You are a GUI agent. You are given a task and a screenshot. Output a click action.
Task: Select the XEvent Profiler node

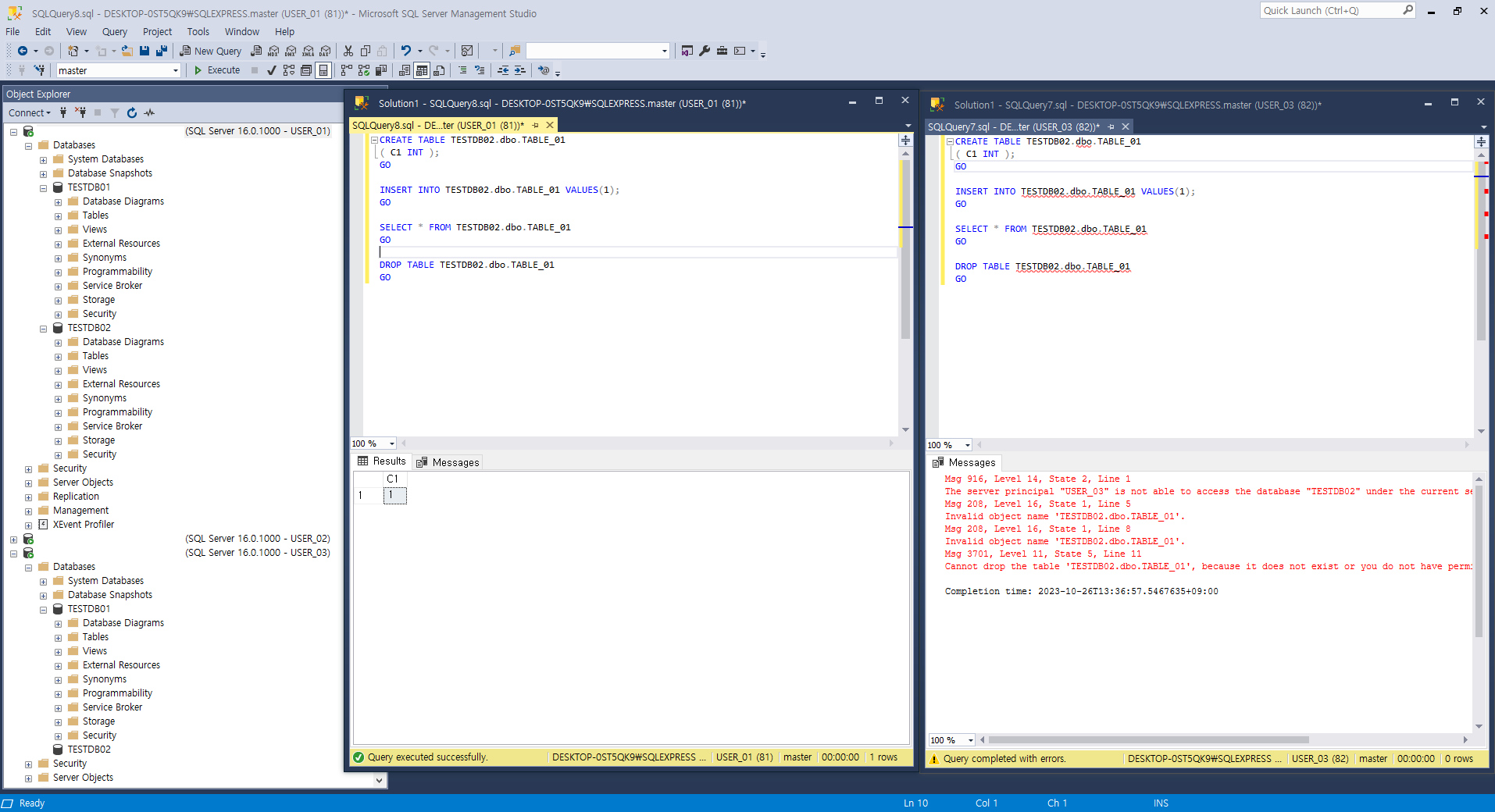pyautogui.click(x=83, y=525)
